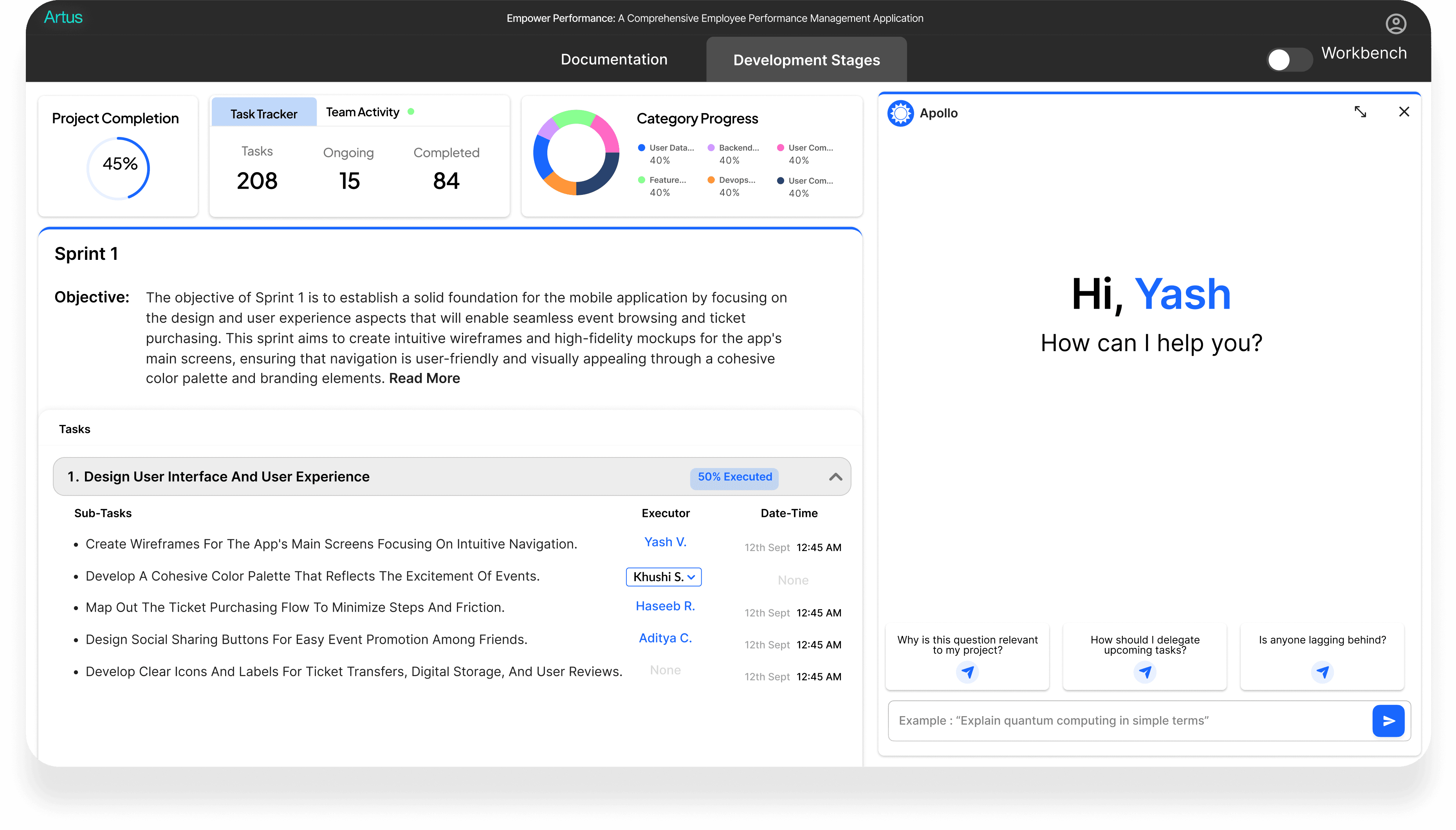The width and height of the screenshot is (1456, 830).
Task: Click Read More in the objective
Action: [x=424, y=378]
